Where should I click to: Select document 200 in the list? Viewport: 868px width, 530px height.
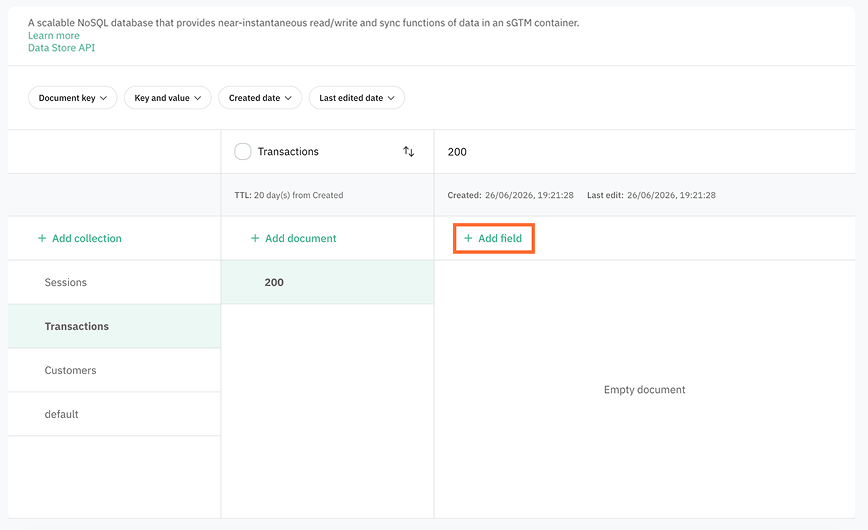[x=327, y=282]
